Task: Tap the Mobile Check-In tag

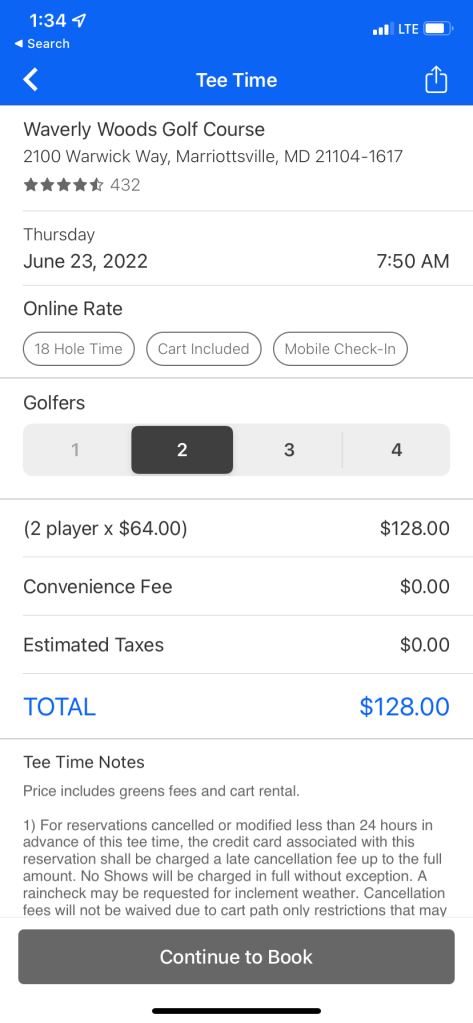Action: tap(340, 349)
